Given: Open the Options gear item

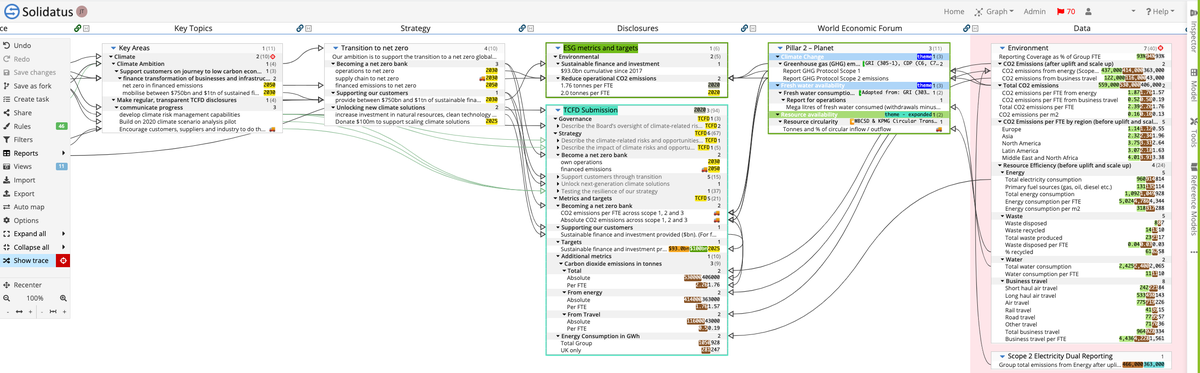Looking at the screenshot, I should tap(35, 220).
